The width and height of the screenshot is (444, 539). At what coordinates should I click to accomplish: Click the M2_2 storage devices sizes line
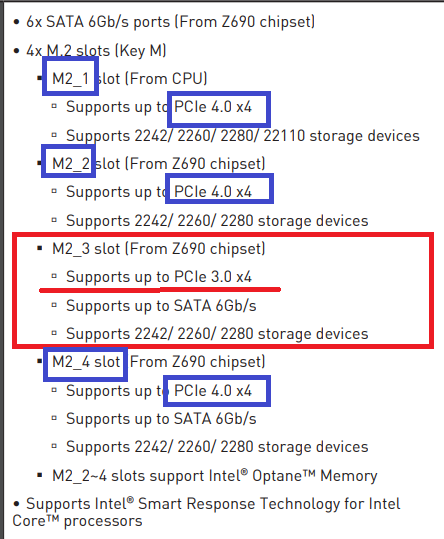tap(217, 221)
